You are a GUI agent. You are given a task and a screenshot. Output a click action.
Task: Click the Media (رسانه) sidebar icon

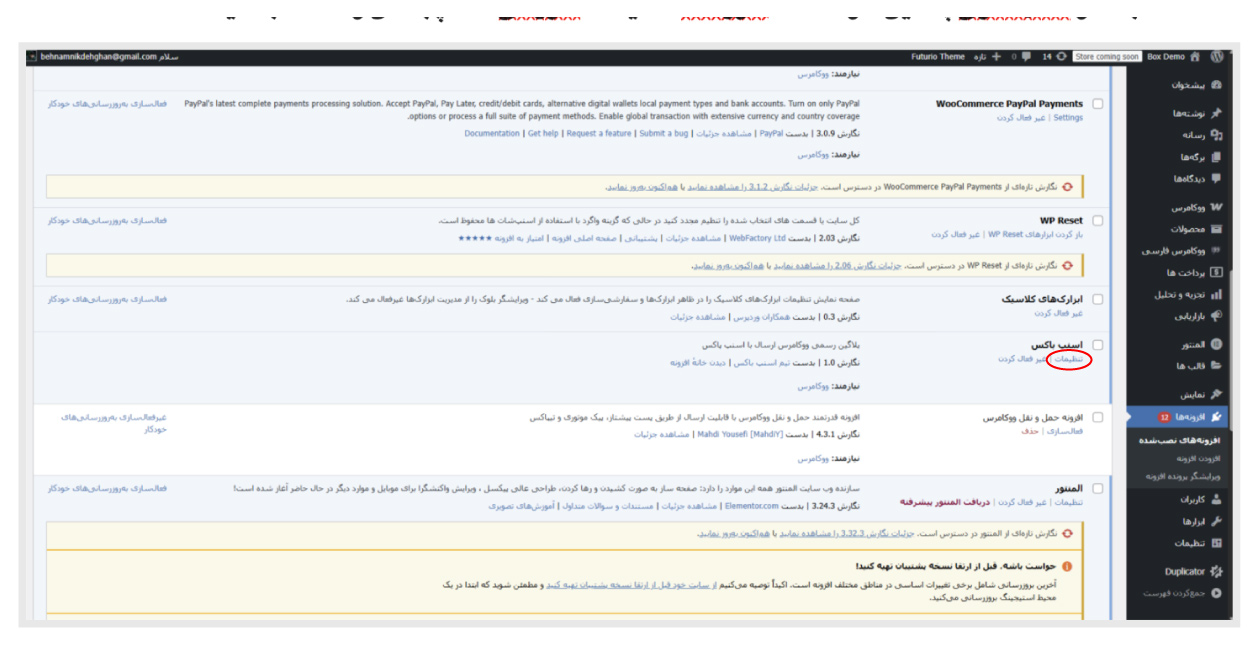[x=1215, y=135]
